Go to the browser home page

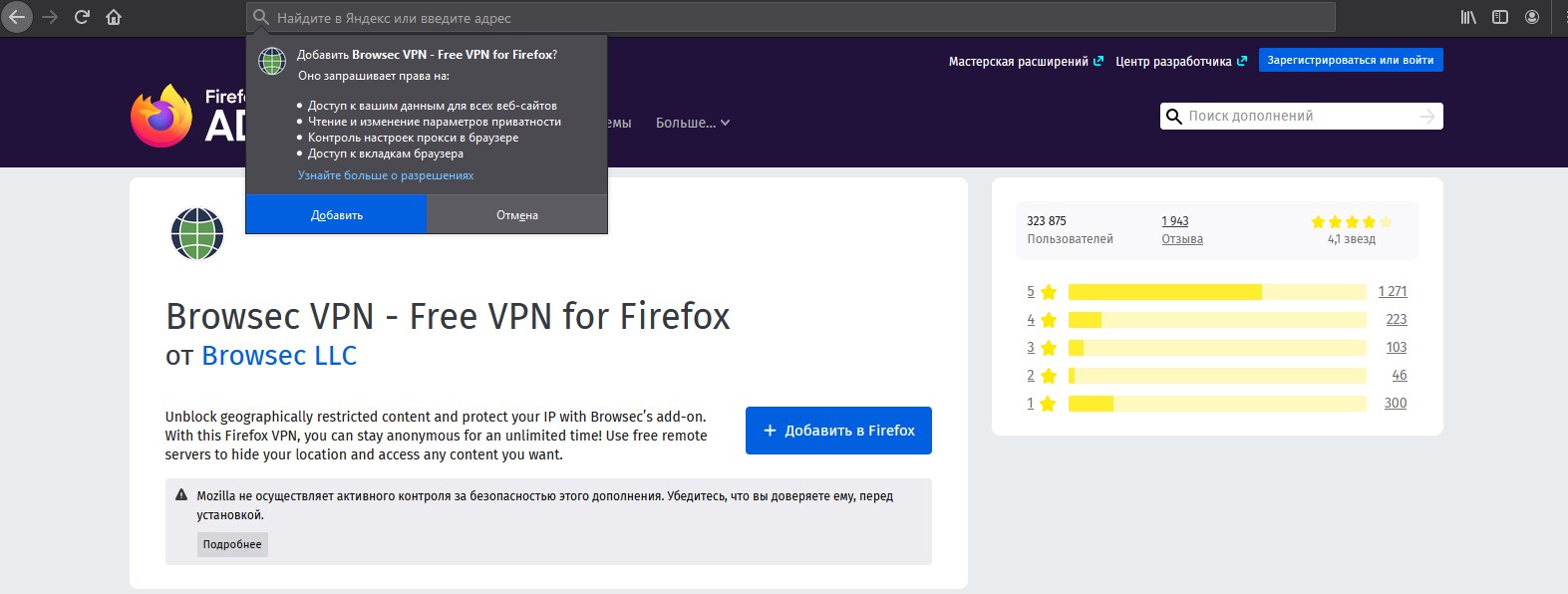coord(114,17)
